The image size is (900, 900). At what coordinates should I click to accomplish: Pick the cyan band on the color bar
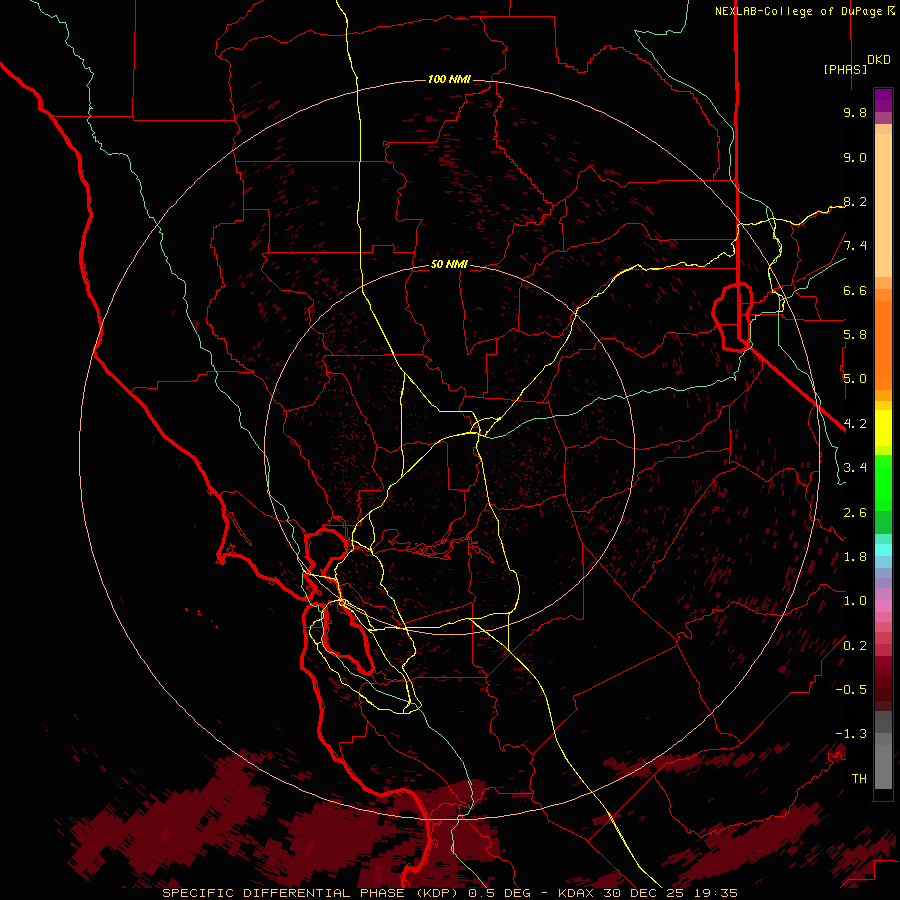pos(883,550)
